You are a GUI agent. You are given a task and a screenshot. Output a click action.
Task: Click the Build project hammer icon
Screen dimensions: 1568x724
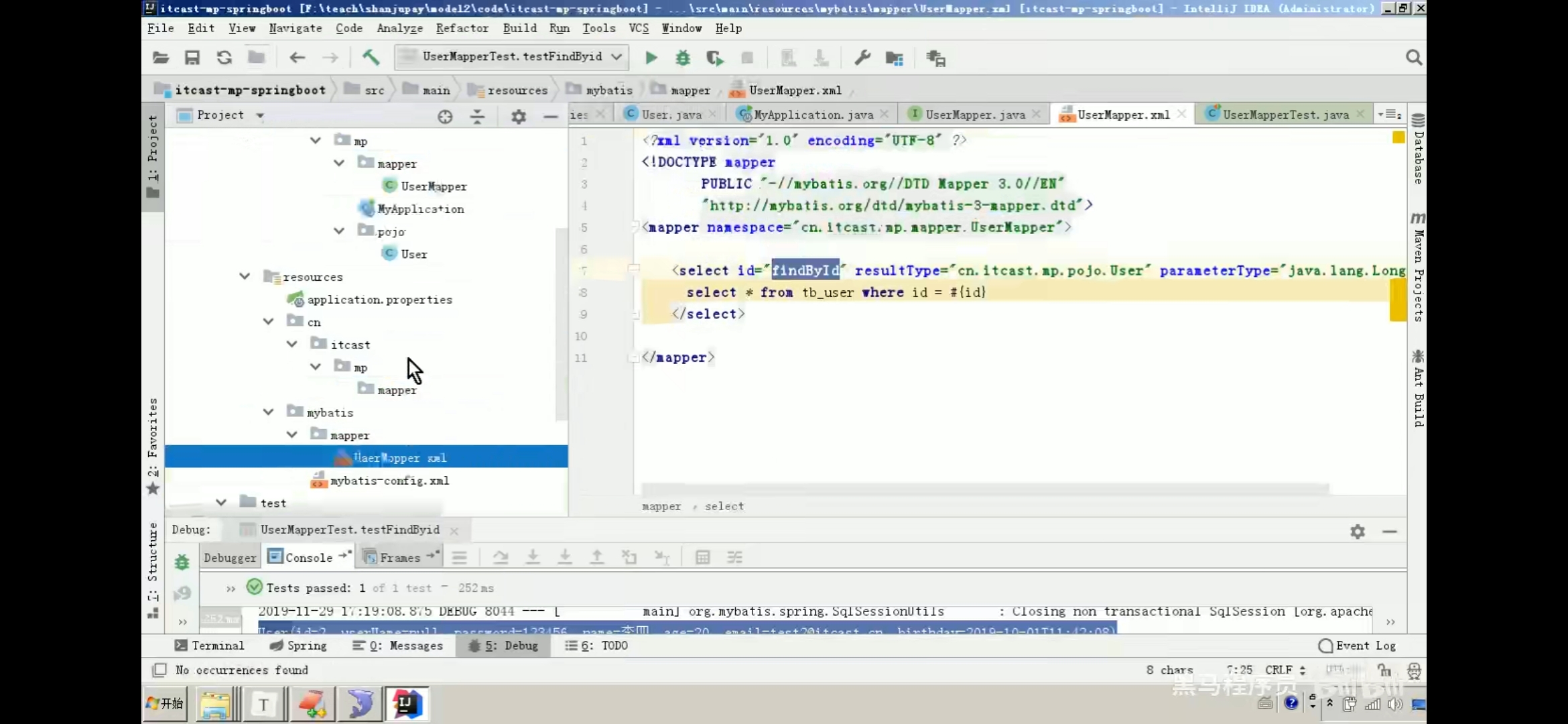coord(371,58)
